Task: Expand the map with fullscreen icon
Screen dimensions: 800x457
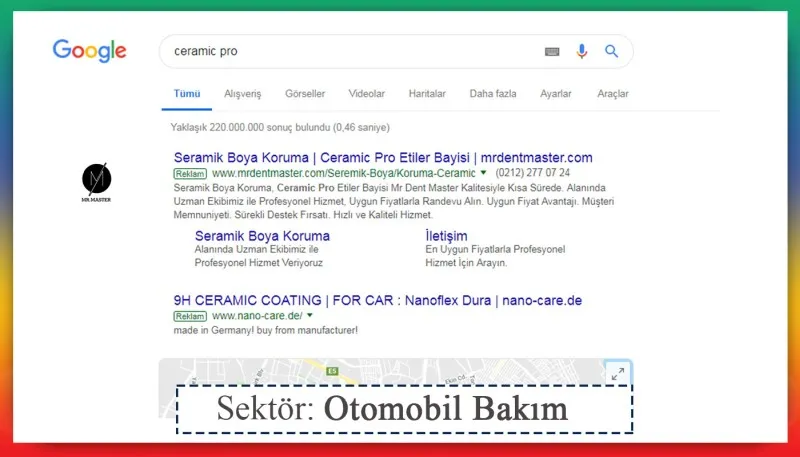Action: click(x=618, y=374)
